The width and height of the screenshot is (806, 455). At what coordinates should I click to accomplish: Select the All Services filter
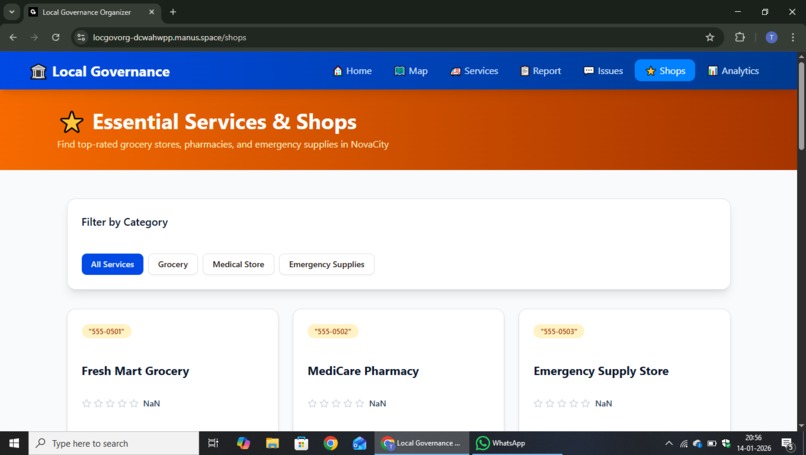pos(112,264)
